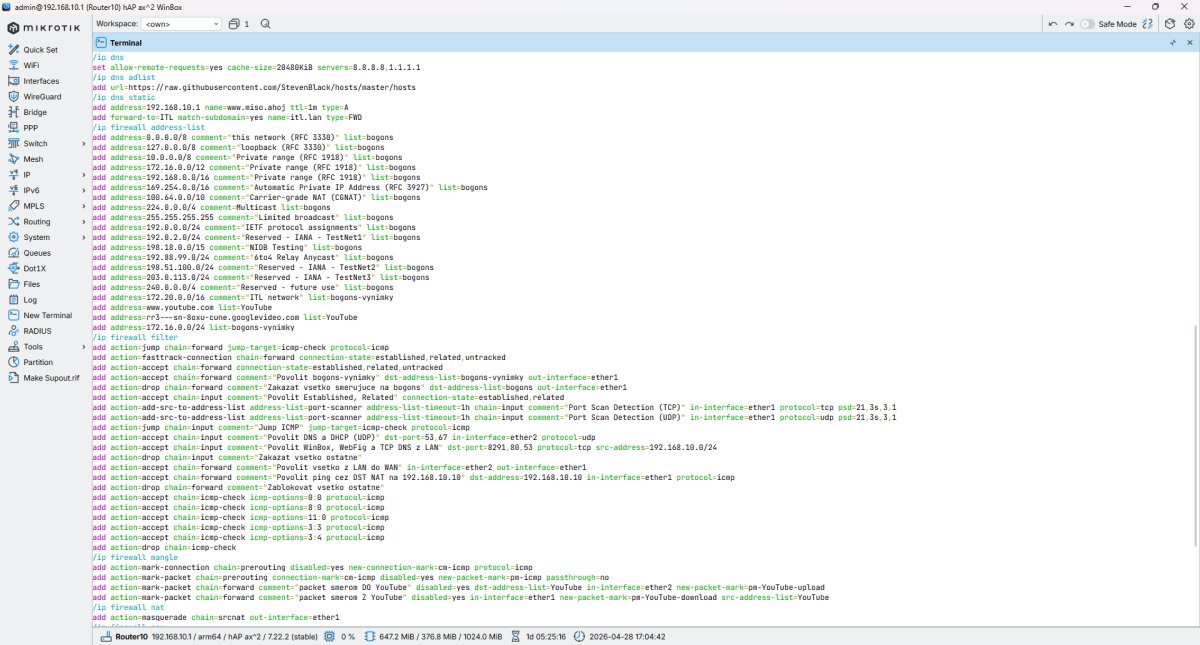Detach the Terminal window with the pin icon
The image size is (1200, 645).
click(x=1173, y=43)
